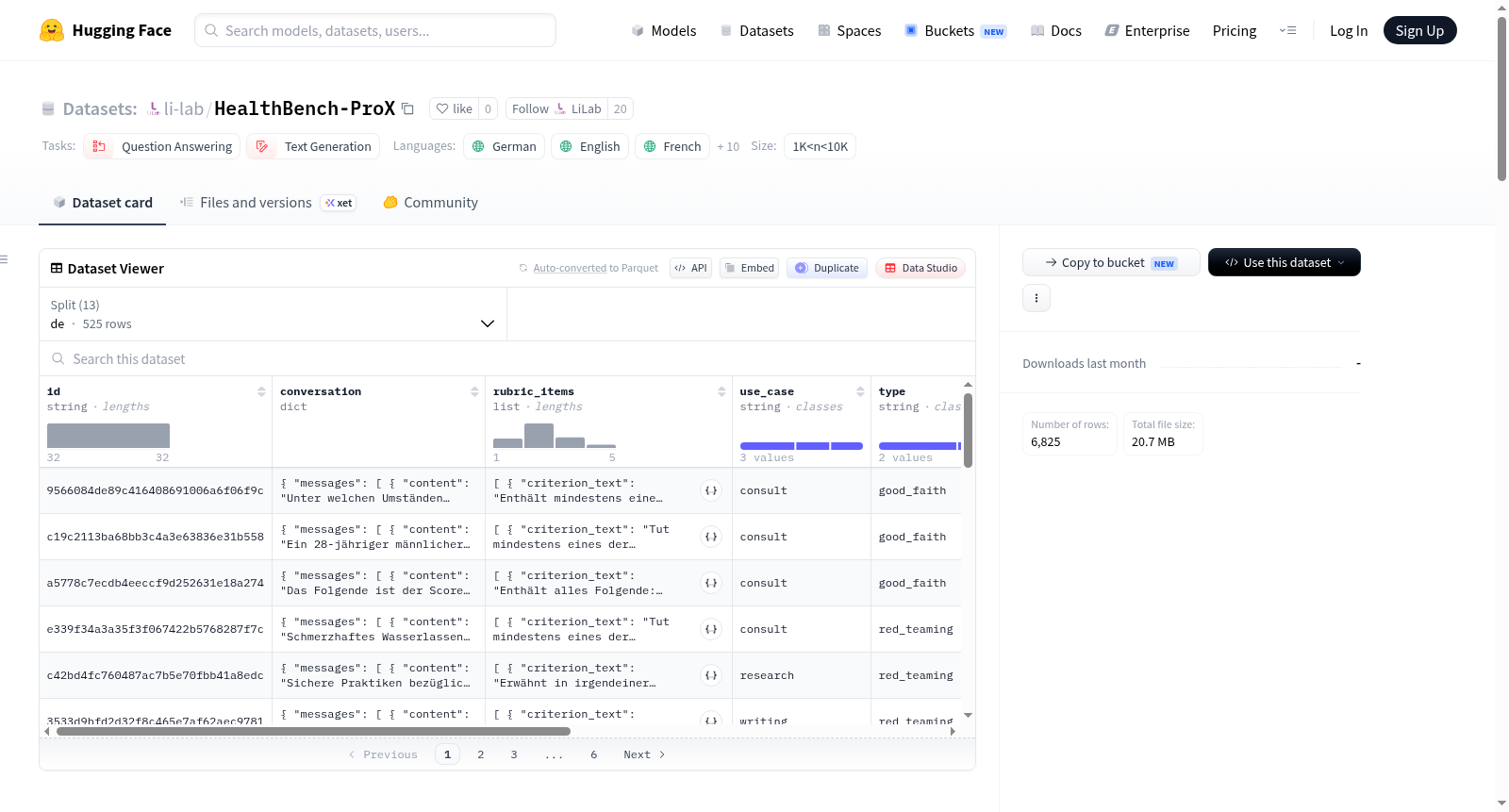This screenshot has height=812, width=1509.
Task: Open the Split selector showing de 525 rows
Action: point(273,314)
